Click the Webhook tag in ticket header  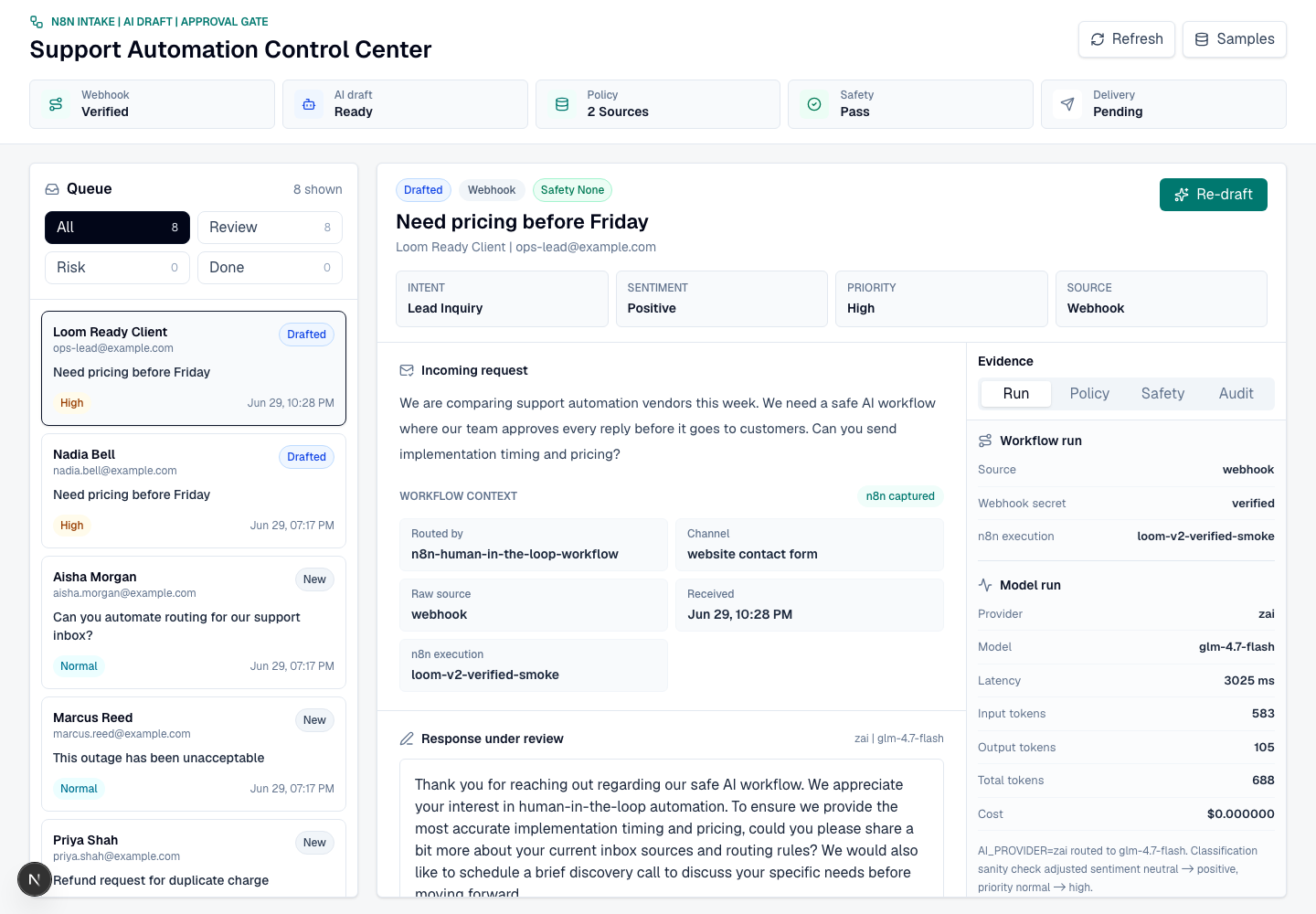pyautogui.click(x=492, y=190)
